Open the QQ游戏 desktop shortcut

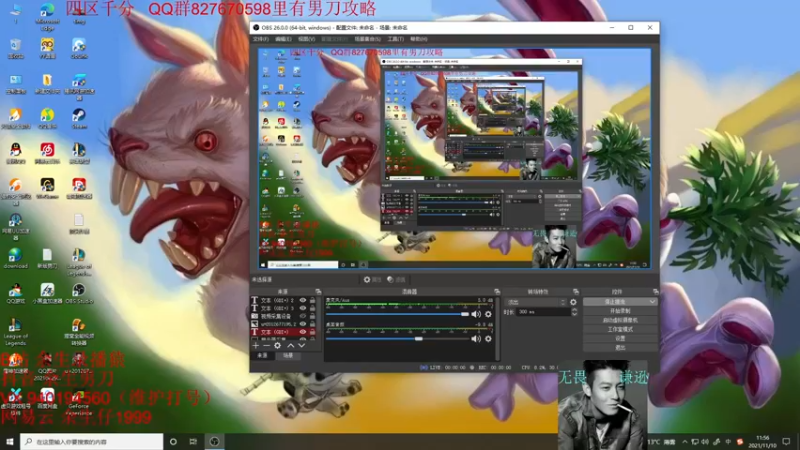pos(15,293)
